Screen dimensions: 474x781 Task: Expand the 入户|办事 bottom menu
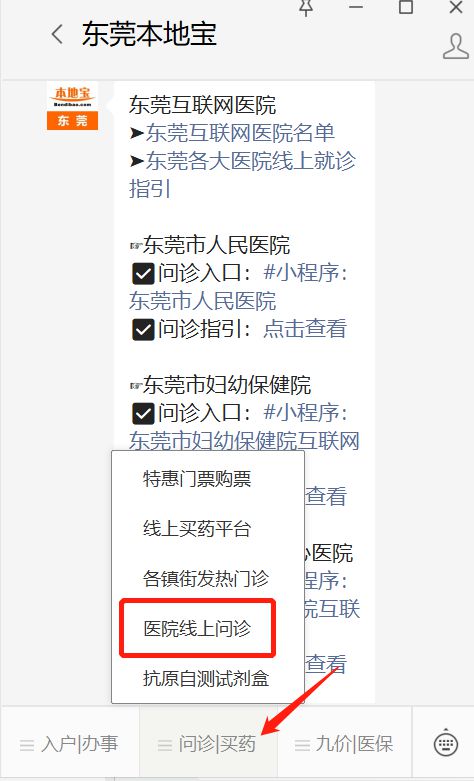click(69, 744)
